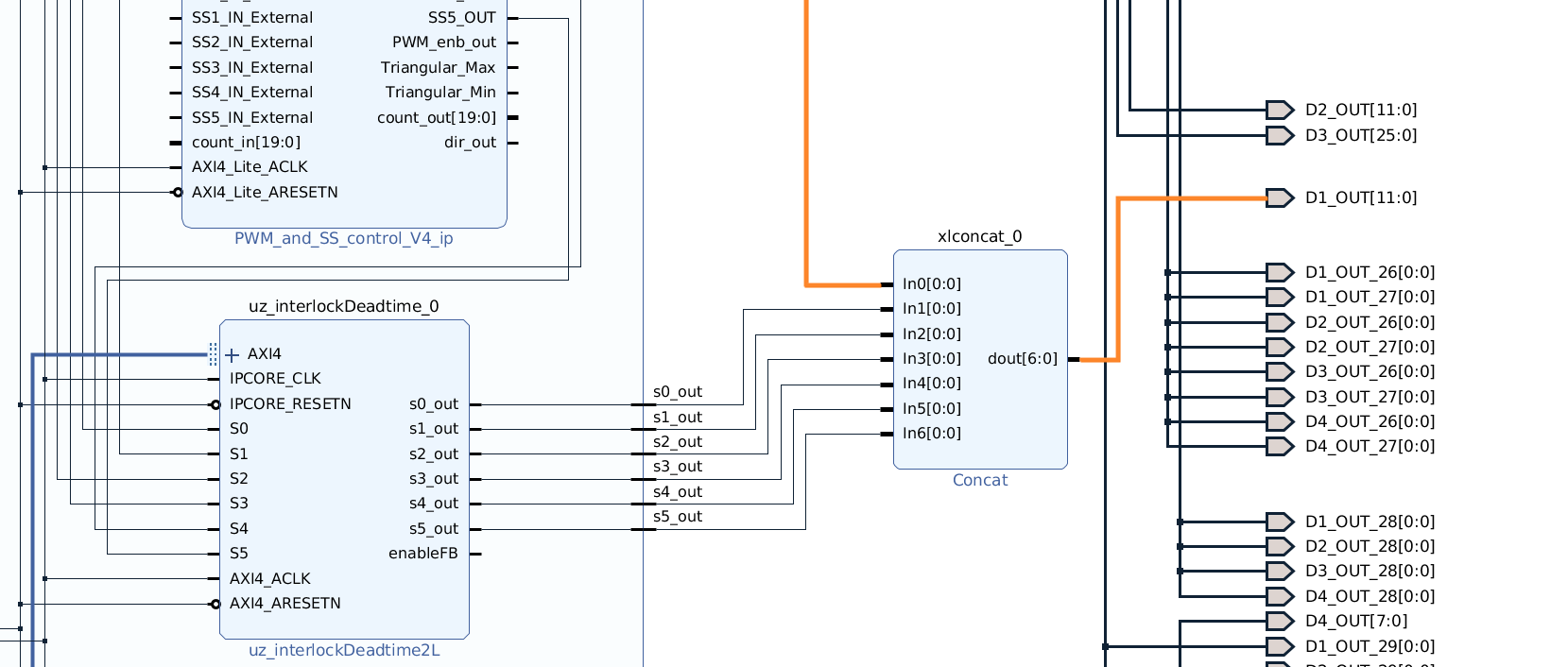Click the PWM_and_SS_control_V4_ip label
This screenshot has width=1568, height=667.
click(343, 239)
